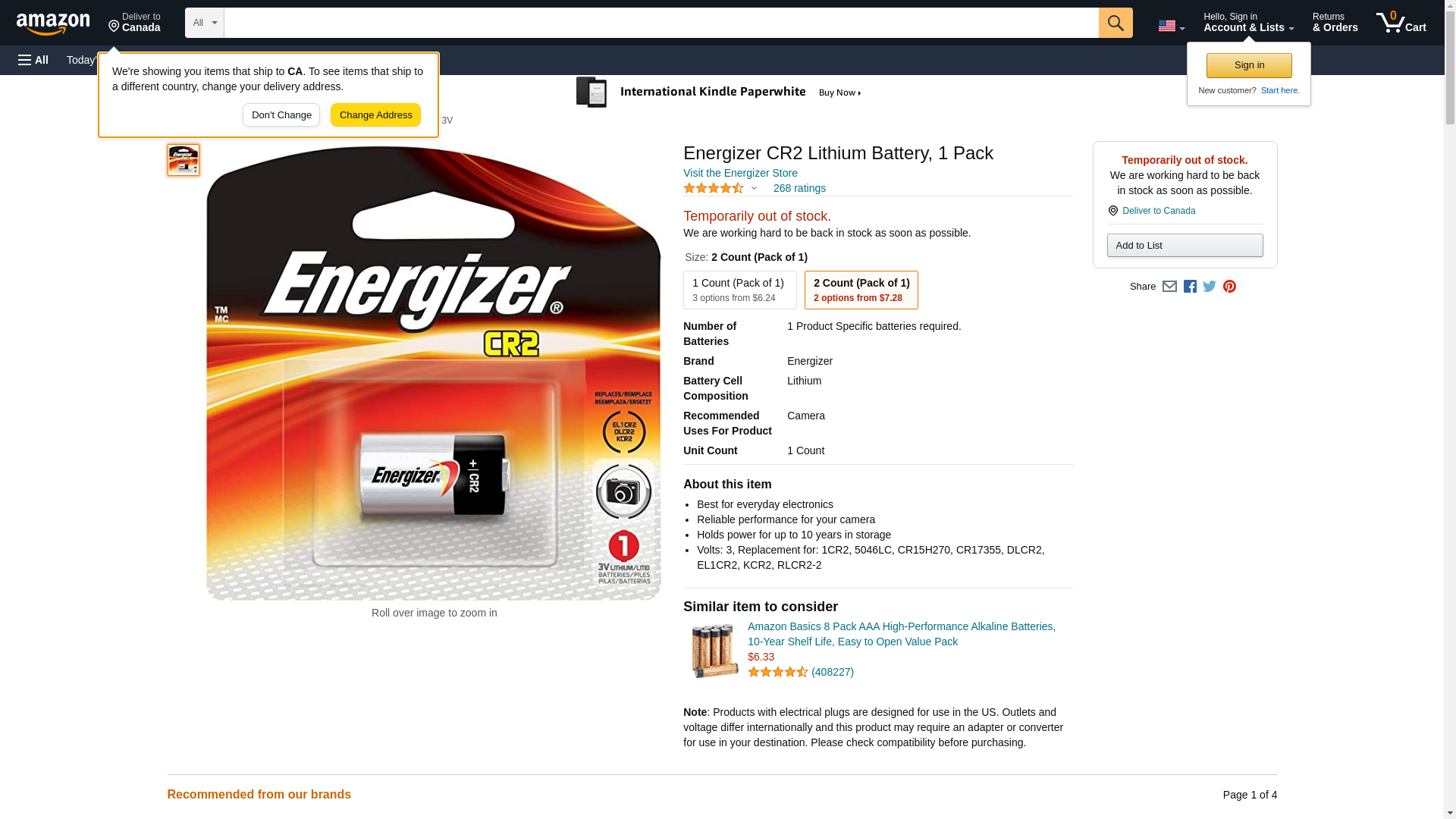Viewport: 1456px width, 819px height.
Task: Share product on Twitter icon
Action: [x=1210, y=287]
